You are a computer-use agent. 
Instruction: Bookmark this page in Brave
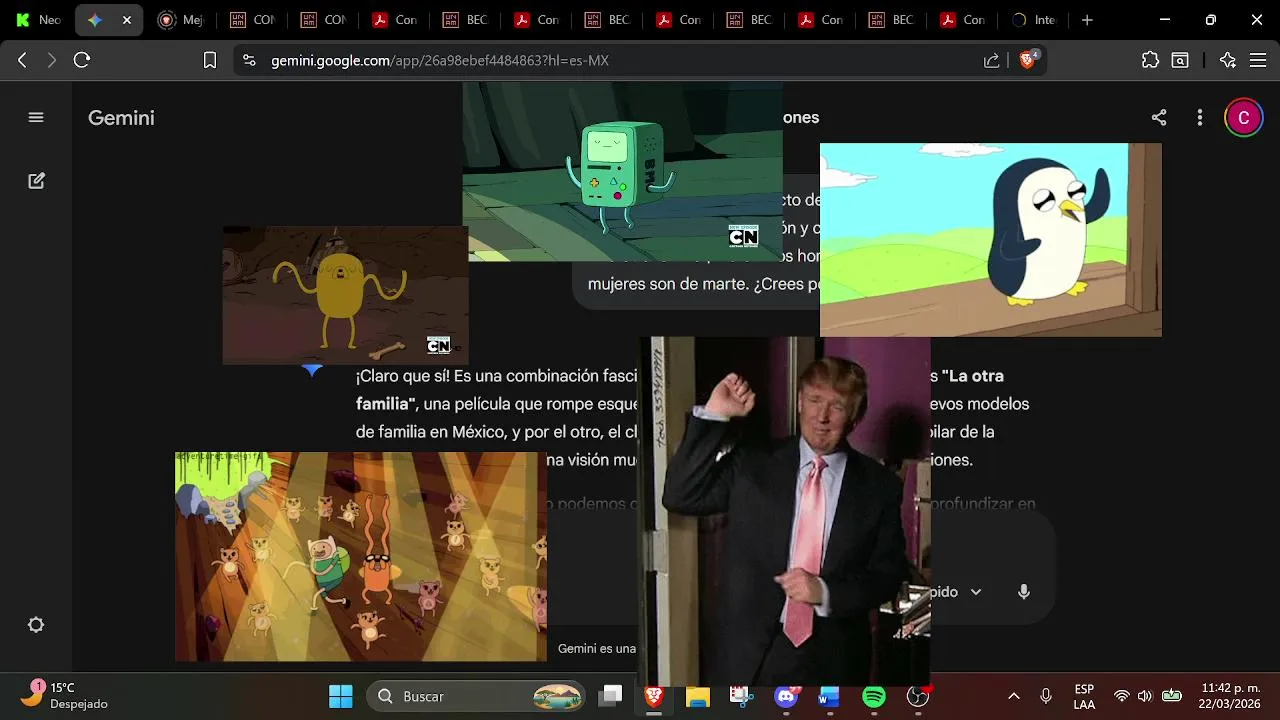coord(210,60)
